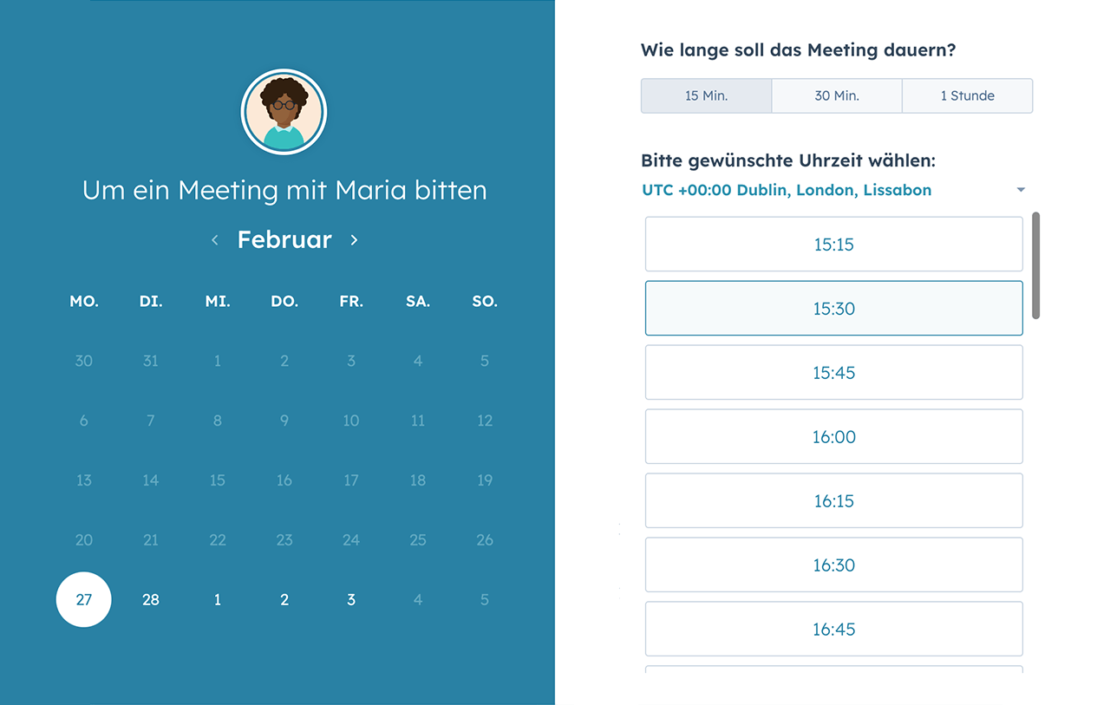This screenshot has height=705, width=1110.
Task: Select the 16:30 time slot
Action: click(x=833, y=565)
